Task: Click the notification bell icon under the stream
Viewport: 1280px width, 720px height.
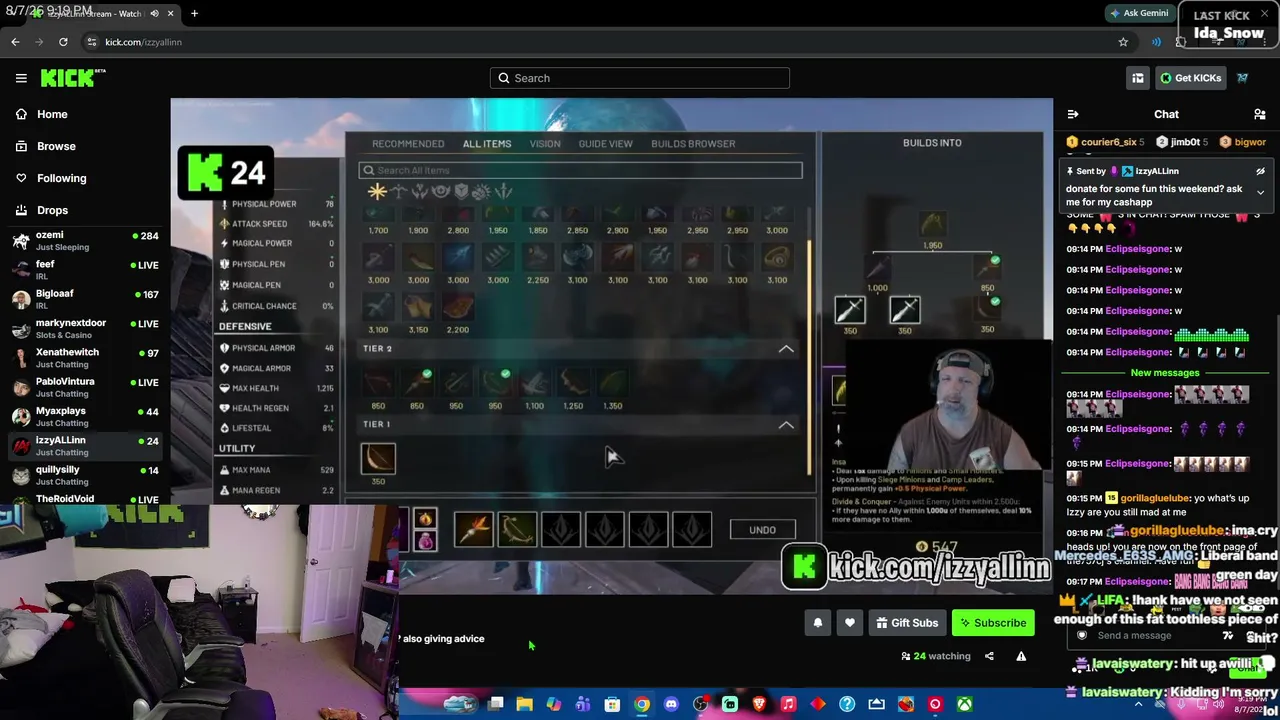Action: 817,623
